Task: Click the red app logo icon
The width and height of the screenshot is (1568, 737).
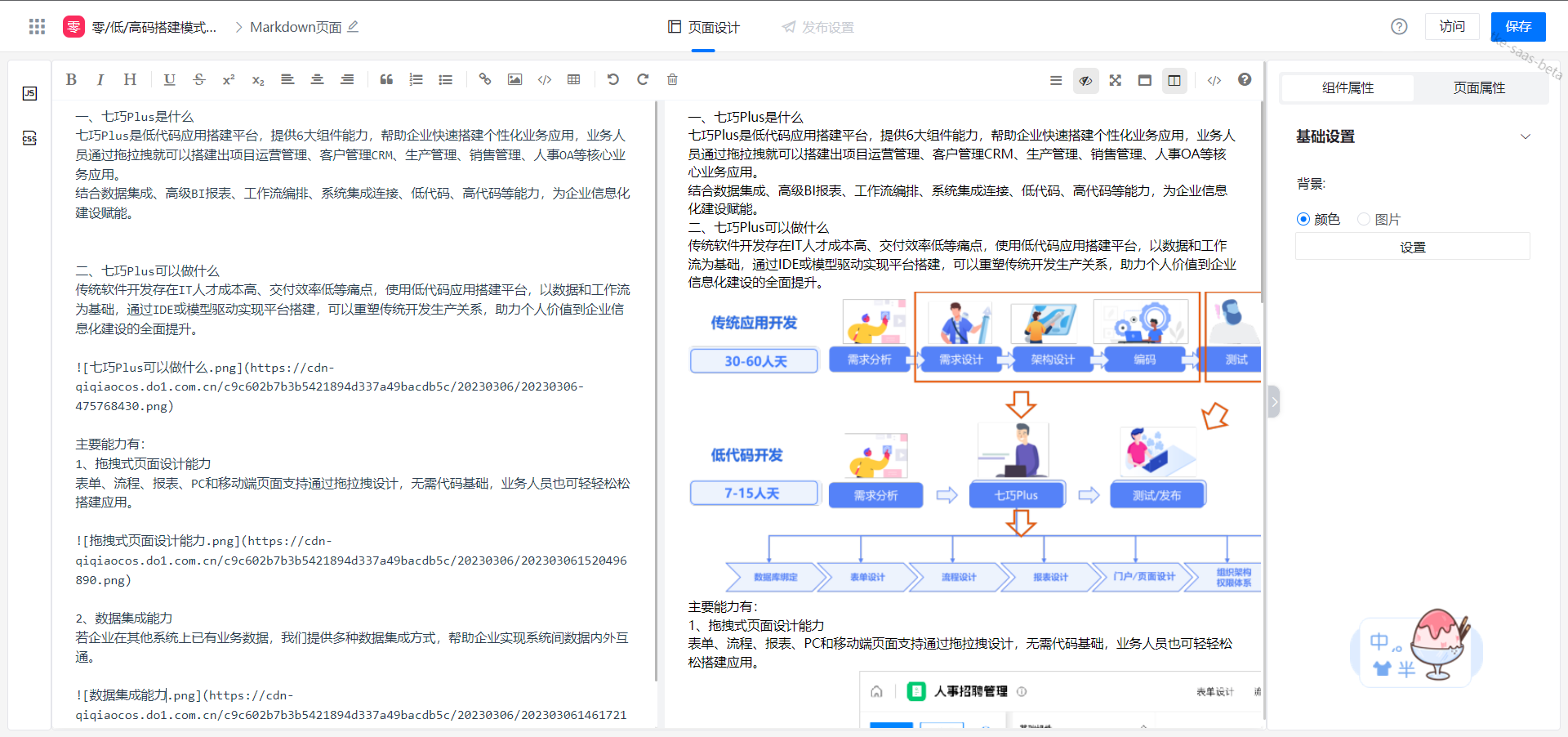Action: [73, 27]
